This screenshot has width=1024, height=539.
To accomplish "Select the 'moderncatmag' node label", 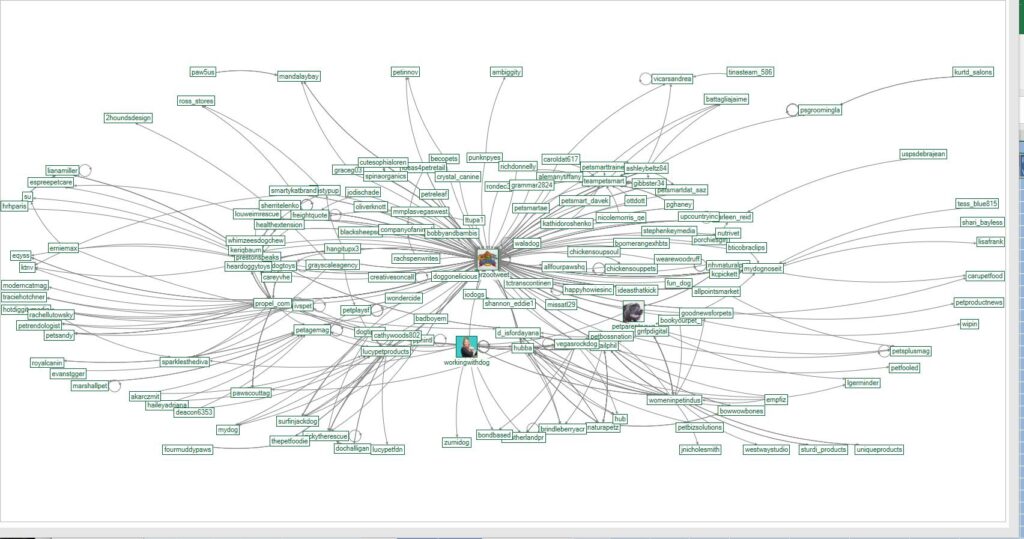I will coord(25,286).
